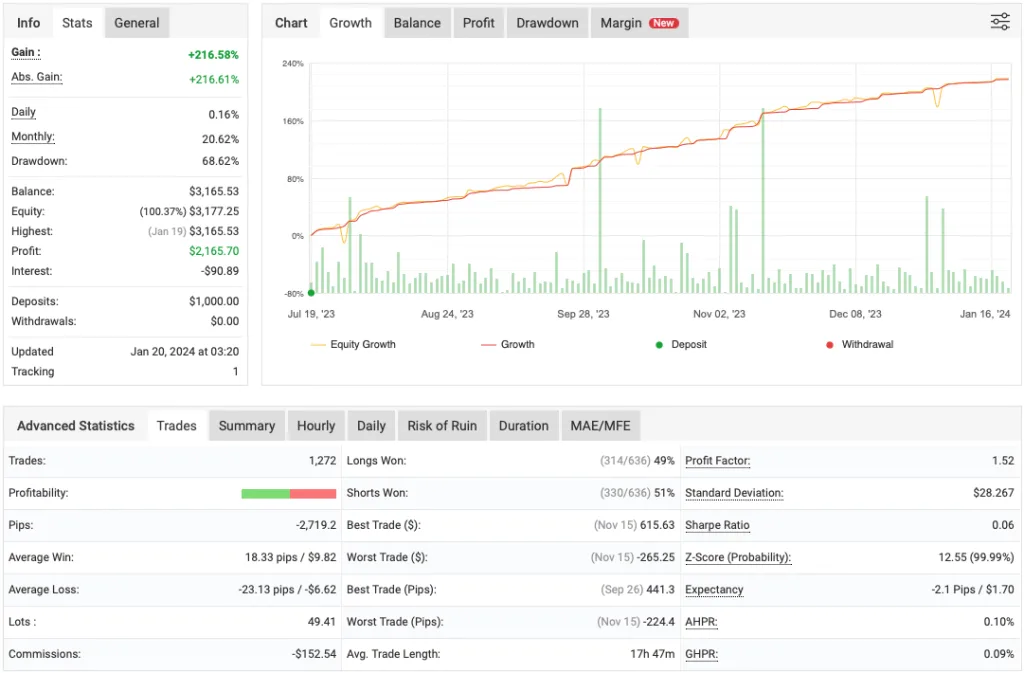Image resolution: width=1024 pixels, height=673 pixels.
Task: View the new Margin tab
Action: [x=620, y=21]
